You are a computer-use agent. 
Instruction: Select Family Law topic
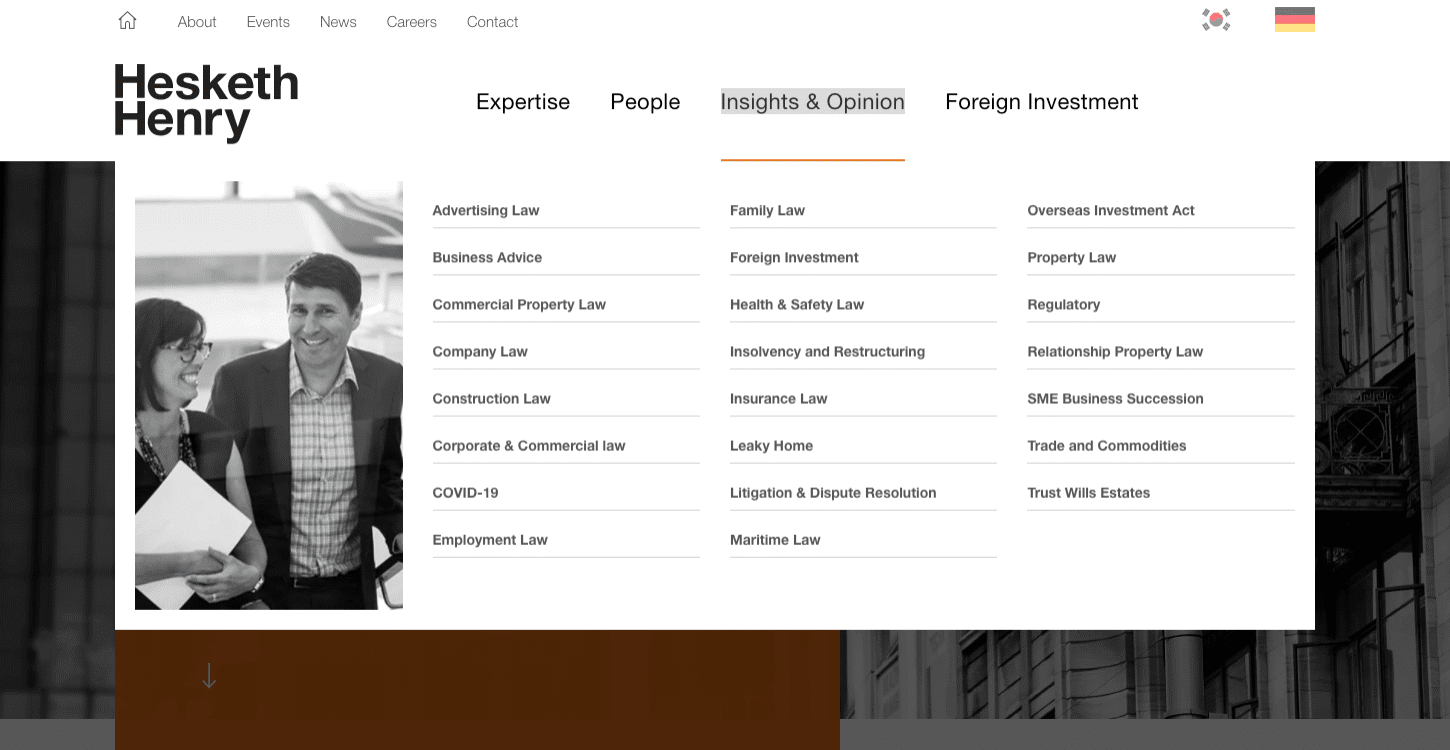click(x=767, y=210)
